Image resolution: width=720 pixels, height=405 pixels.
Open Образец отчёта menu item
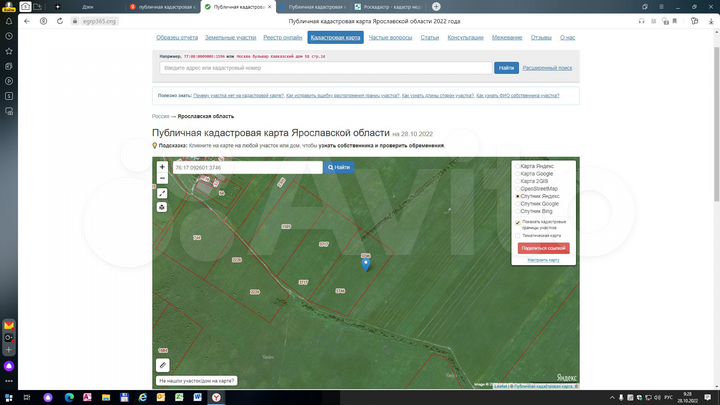pyautogui.click(x=177, y=38)
